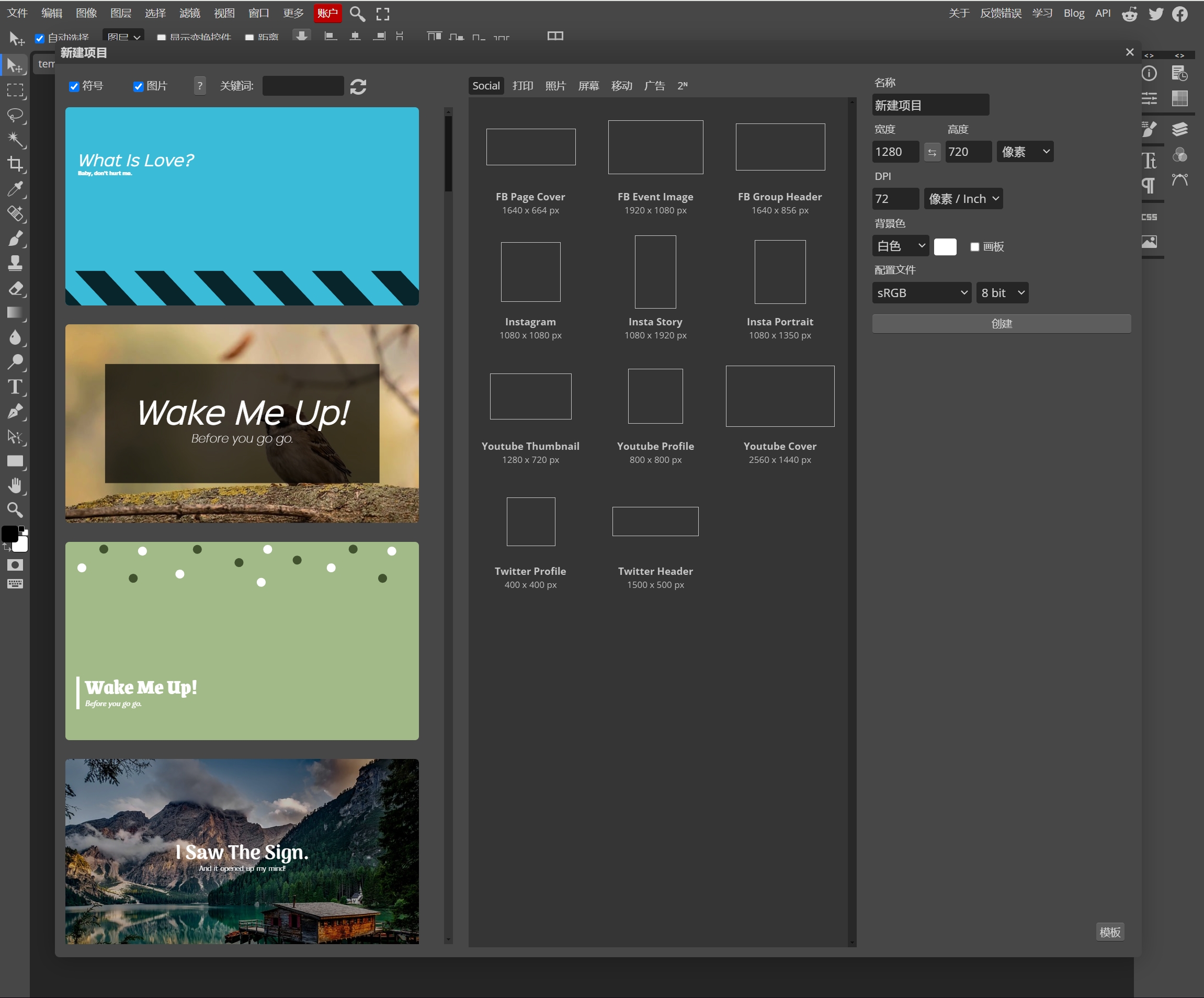Click the 创建 button
Image resolution: width=1204 pixels, height=998 pixels.
1002,323
